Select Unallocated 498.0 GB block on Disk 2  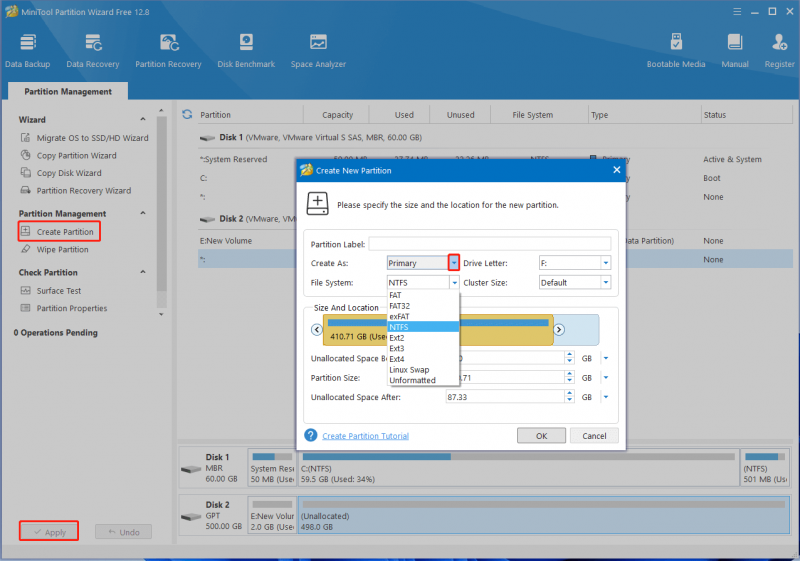point(544,515)
